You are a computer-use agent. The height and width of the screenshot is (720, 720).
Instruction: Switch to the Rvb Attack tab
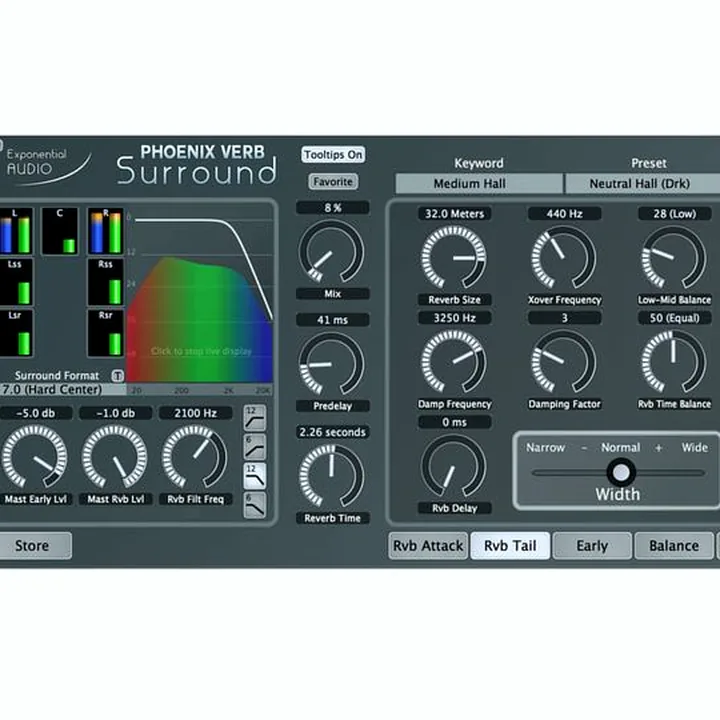pyautogui.click(x=428, y=546)
